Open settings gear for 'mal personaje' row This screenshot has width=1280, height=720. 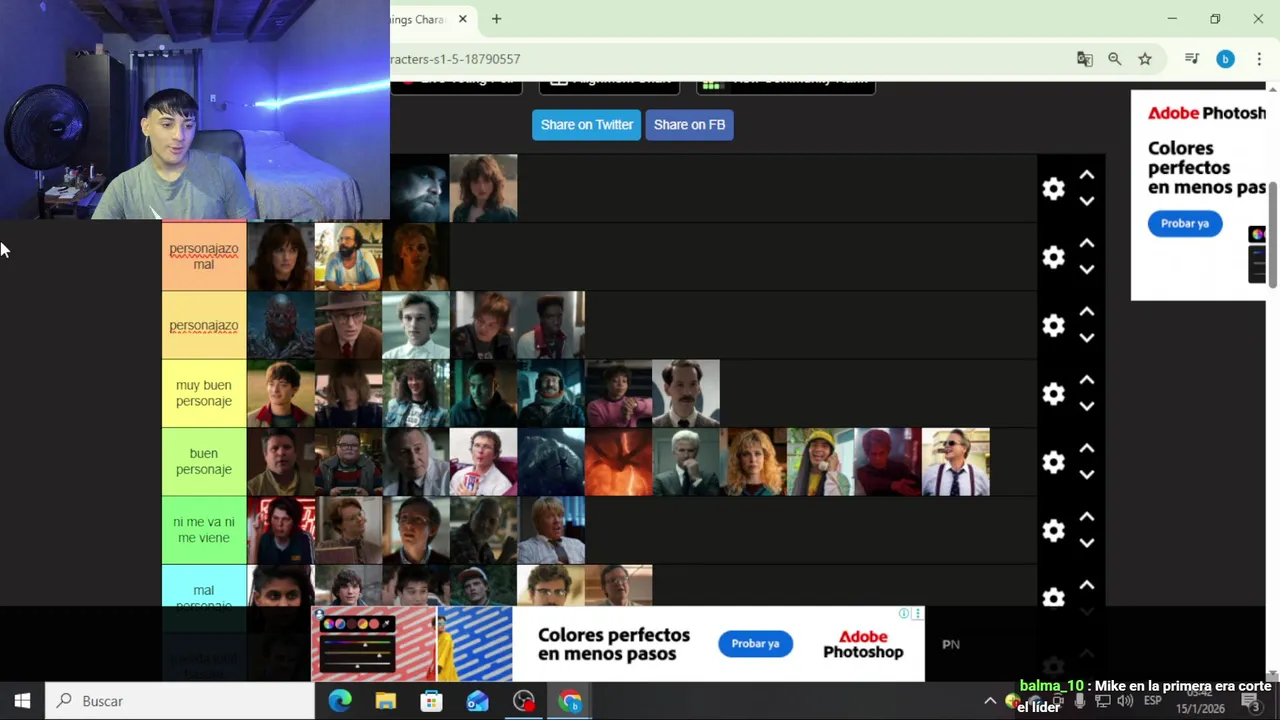1053,597
